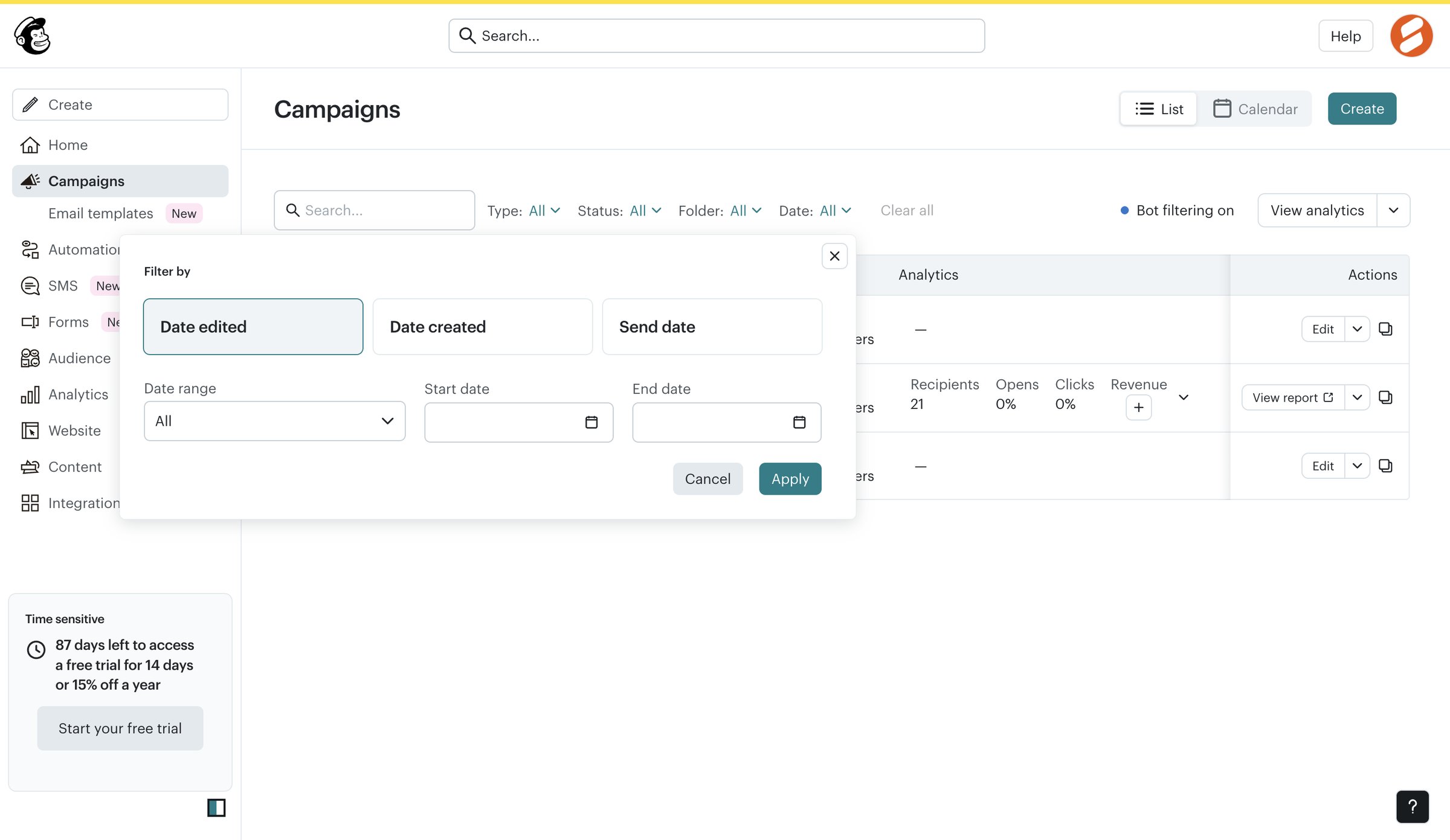Click the Home house icon
Screen dimensions: 1450x840
30,145
